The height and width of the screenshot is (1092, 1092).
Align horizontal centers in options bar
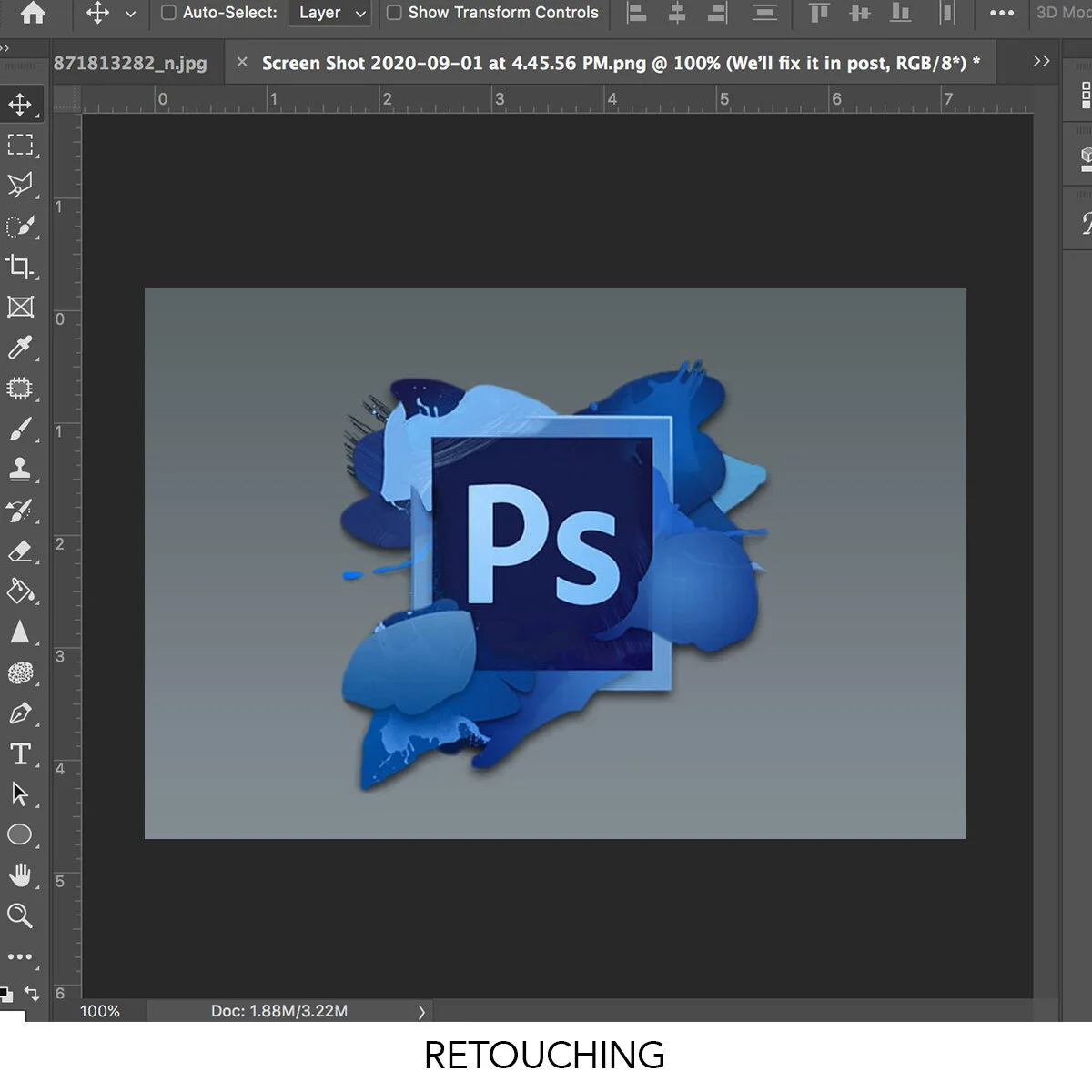tap(677, 13)
